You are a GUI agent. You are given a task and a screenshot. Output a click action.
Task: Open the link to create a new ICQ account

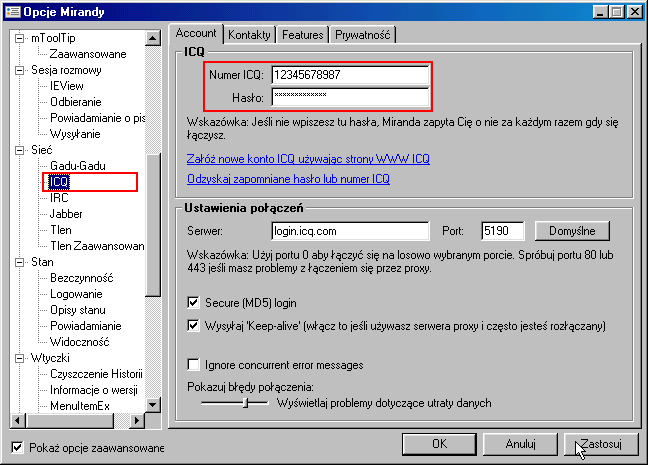click(308, 159)
